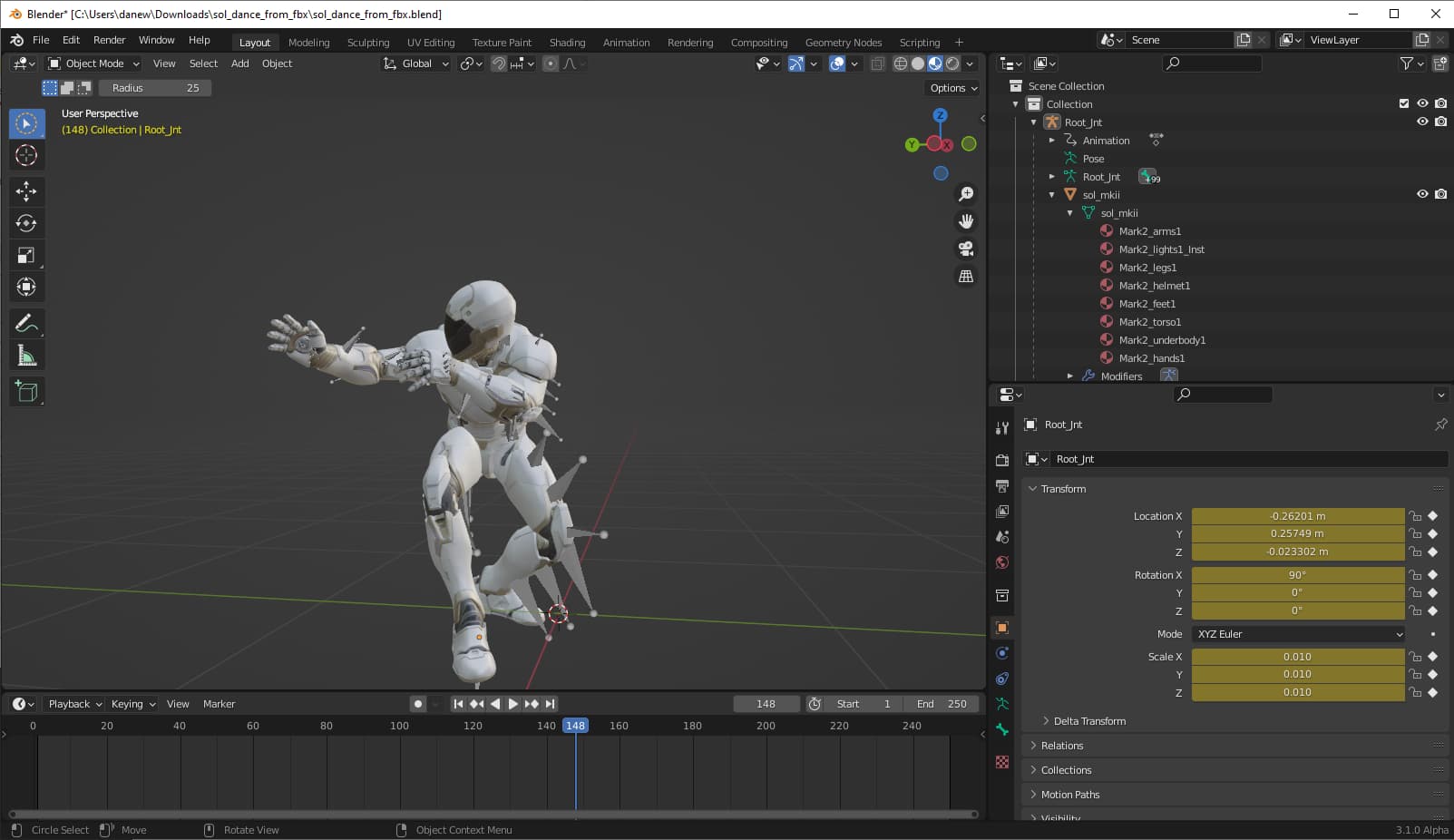Viewport: 1454px width, 840px height.
Task: Activate the Add Cube tool
Action: (26, 391)
